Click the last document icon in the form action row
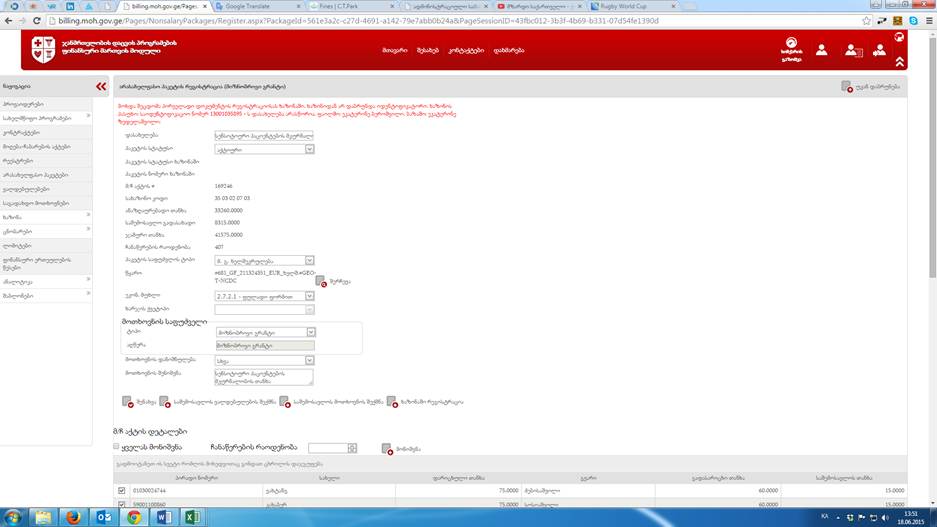 [392, 402]
